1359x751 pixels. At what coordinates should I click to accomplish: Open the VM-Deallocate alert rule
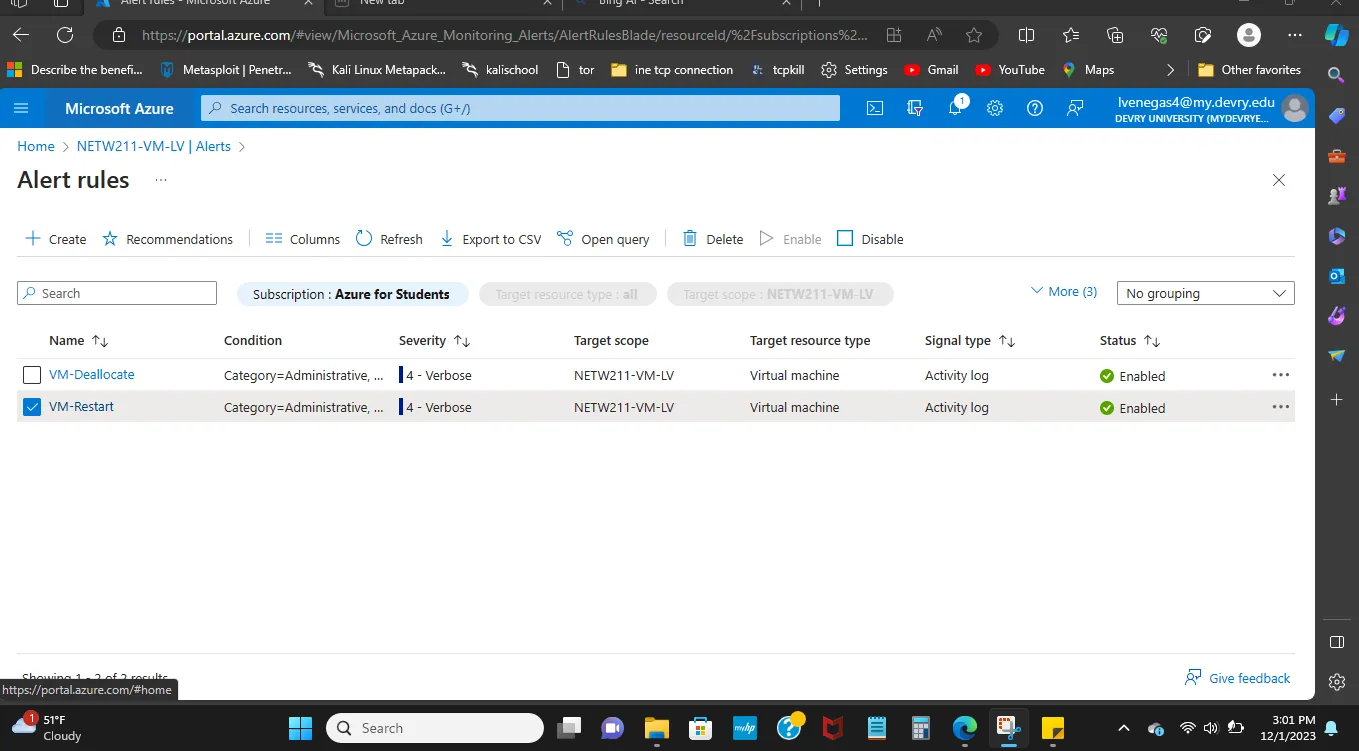91,375
